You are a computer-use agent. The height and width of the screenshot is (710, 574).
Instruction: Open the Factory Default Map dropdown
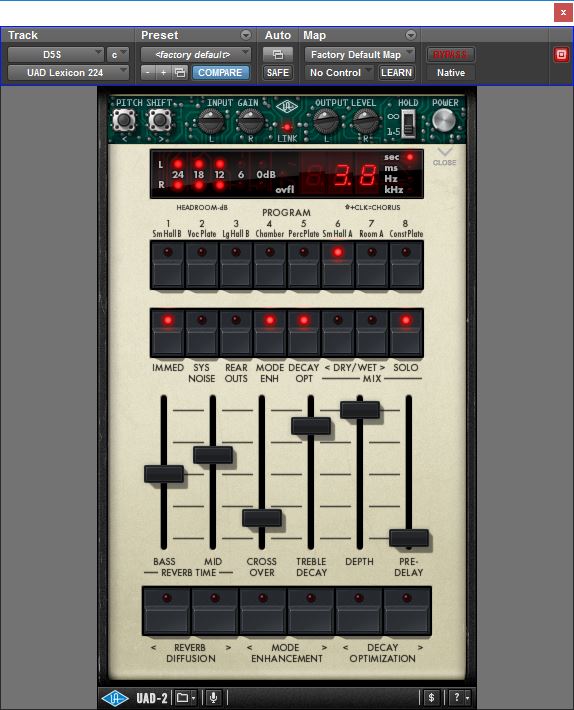tap(359, 55)
